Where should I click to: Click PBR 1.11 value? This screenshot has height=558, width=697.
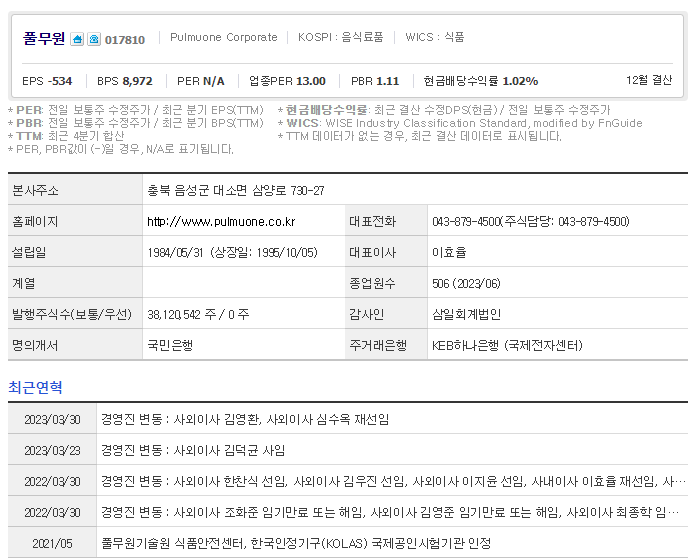[375, 81]
